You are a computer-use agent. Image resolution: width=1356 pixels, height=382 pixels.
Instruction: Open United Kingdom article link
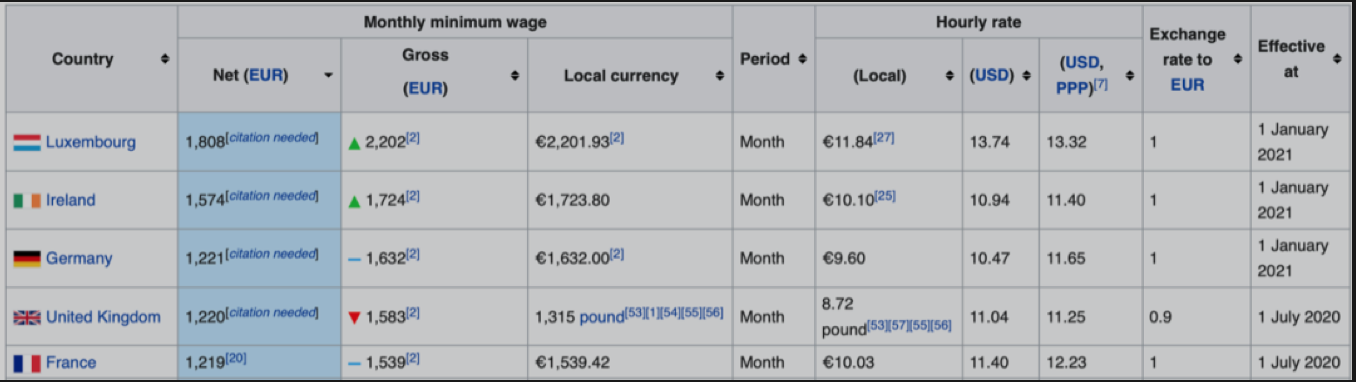click(x=103, y=317)
